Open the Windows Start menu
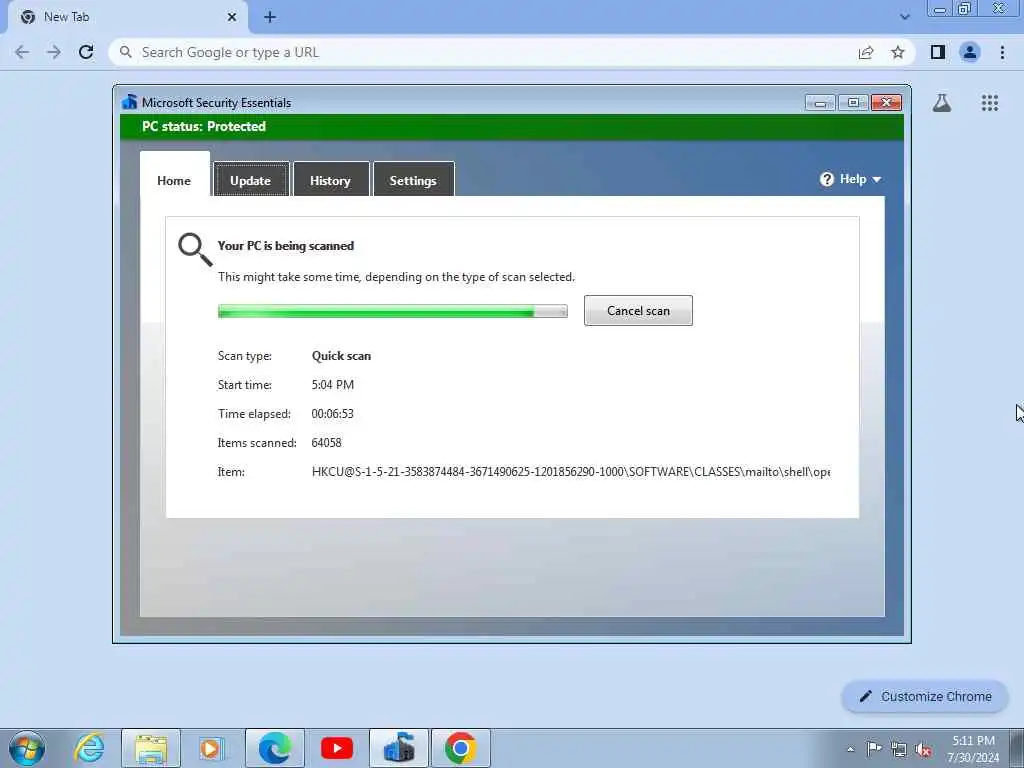The width and height of the screenshot is (1024, 768). click(27, 748)
